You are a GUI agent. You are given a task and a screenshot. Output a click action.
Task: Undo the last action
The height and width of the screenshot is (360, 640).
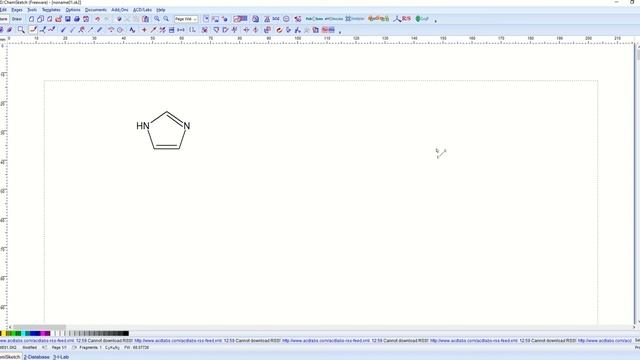pyautogui.click(x=98, y=19)
